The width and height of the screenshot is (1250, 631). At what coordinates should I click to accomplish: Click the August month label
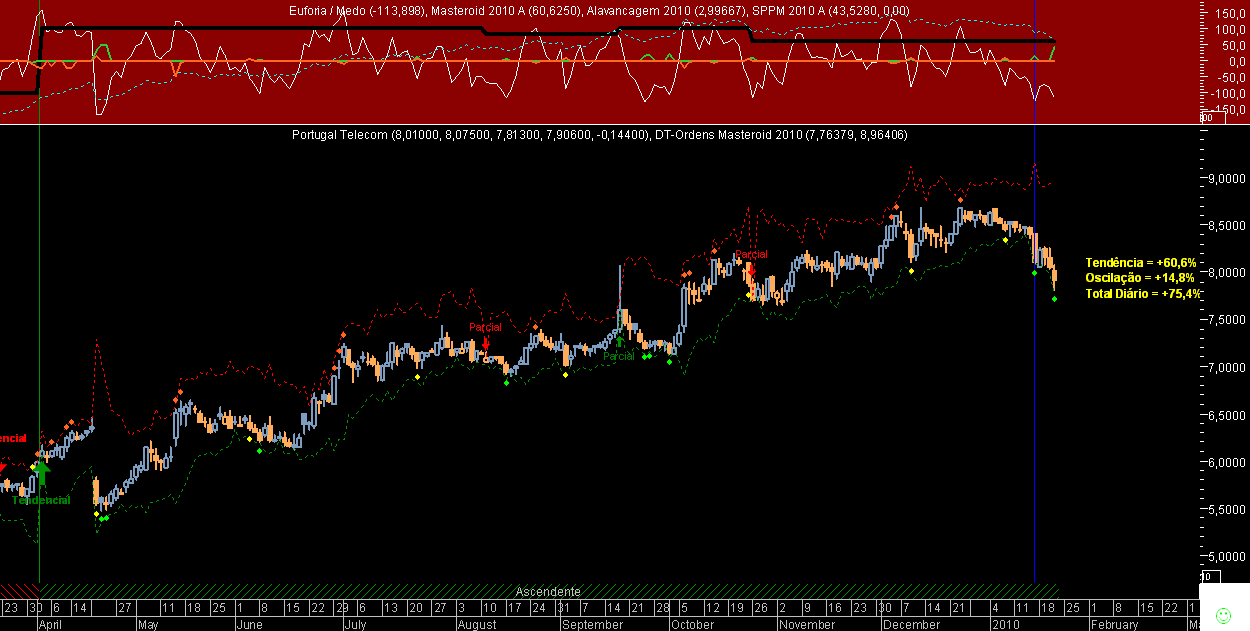pos(477,624)
